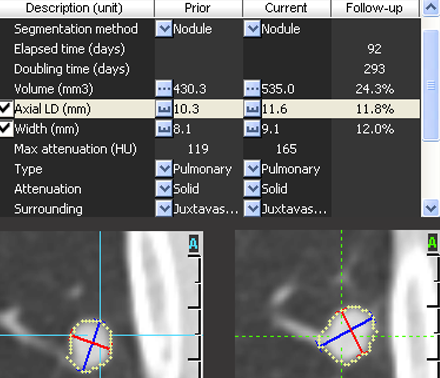Open Current Surrounding Juxtavas dropdown

(x=252, y=209)
